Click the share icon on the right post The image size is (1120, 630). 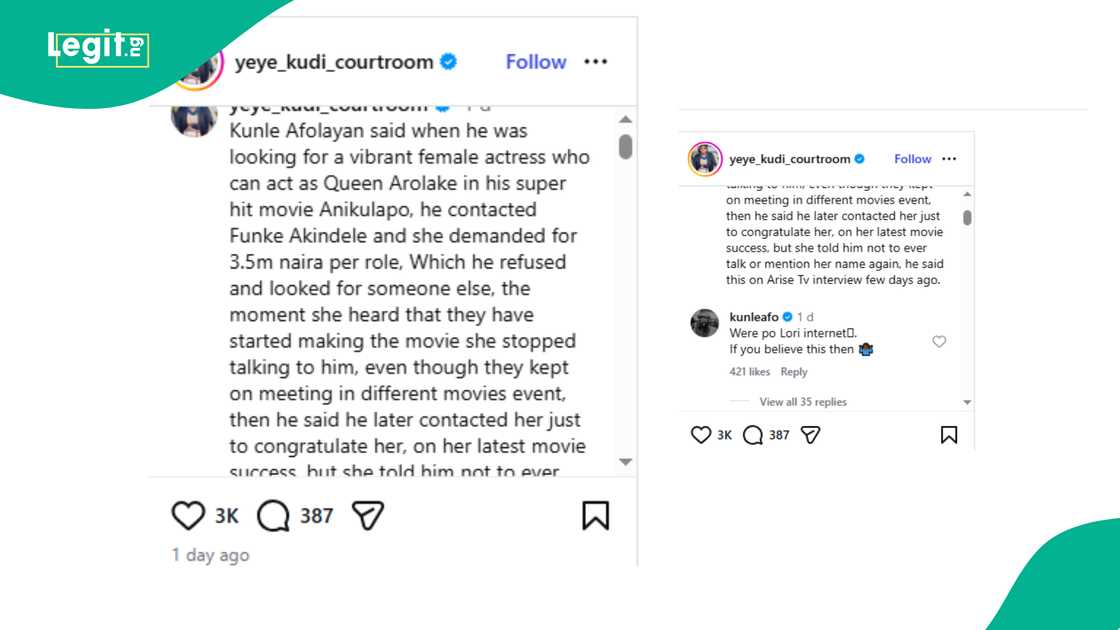click(810, 435)
